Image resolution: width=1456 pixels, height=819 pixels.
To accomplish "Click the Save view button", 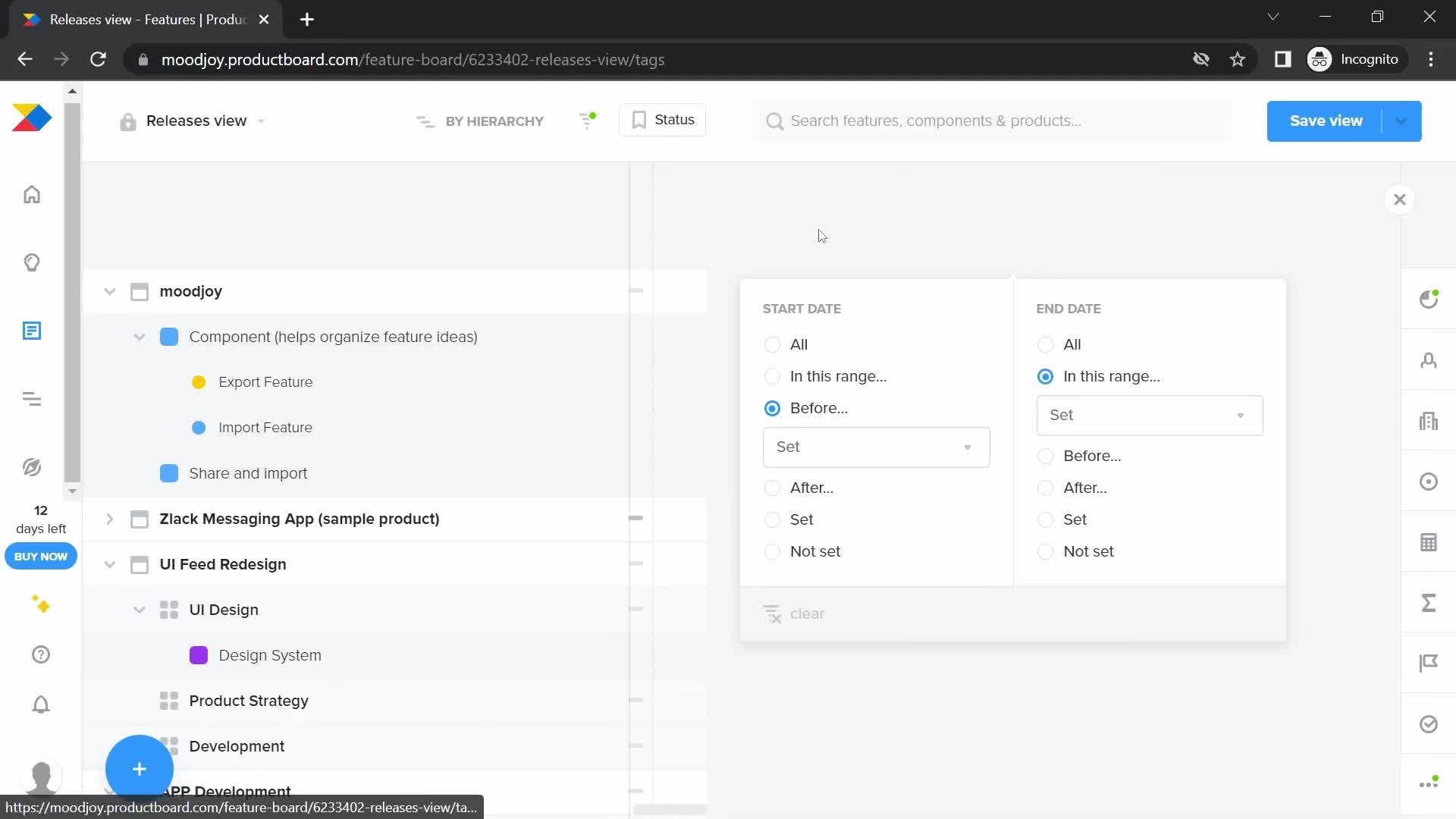I will 1326,121.
